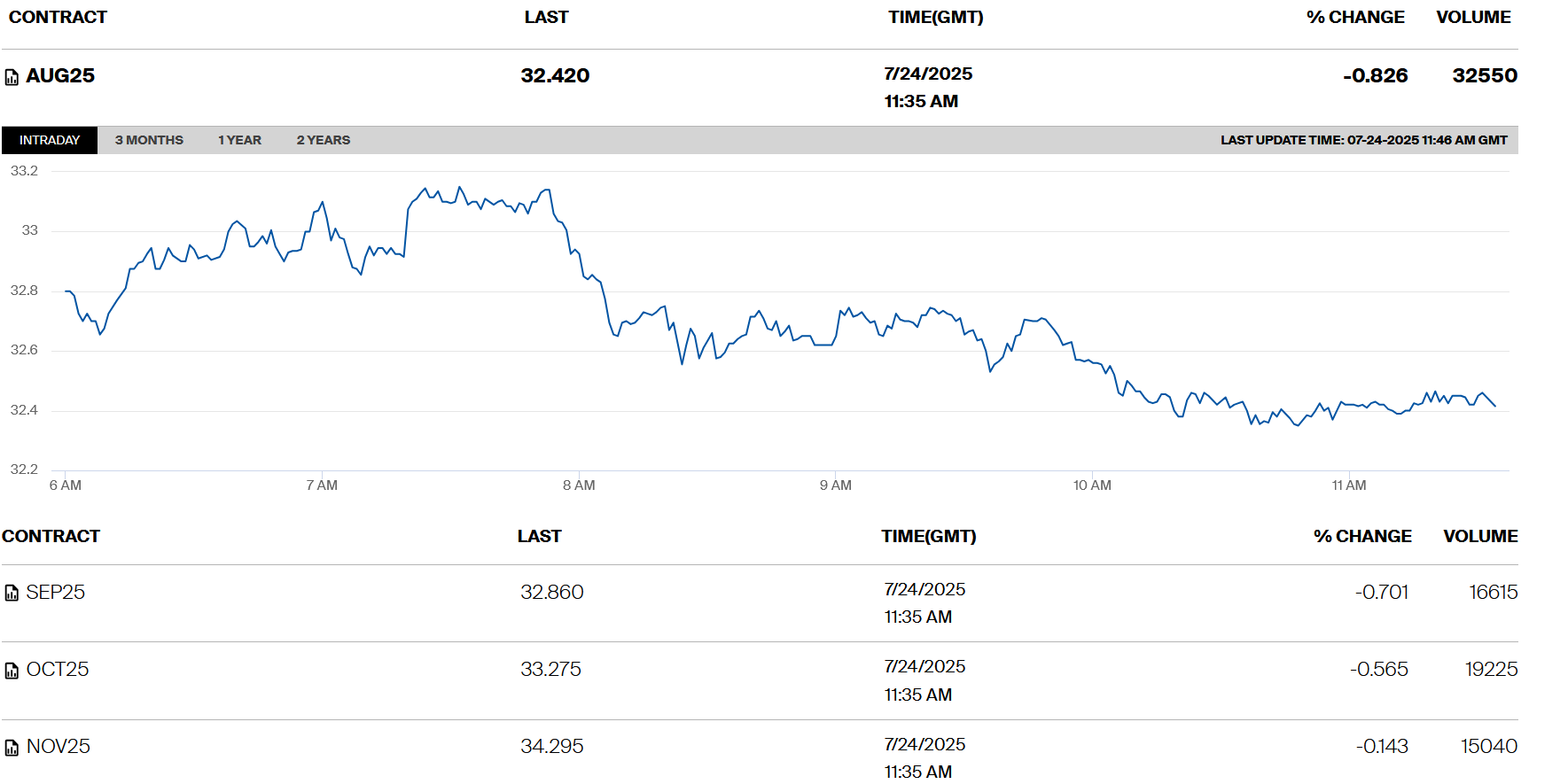Switch to the 3 Months tab

click(149, 140)
